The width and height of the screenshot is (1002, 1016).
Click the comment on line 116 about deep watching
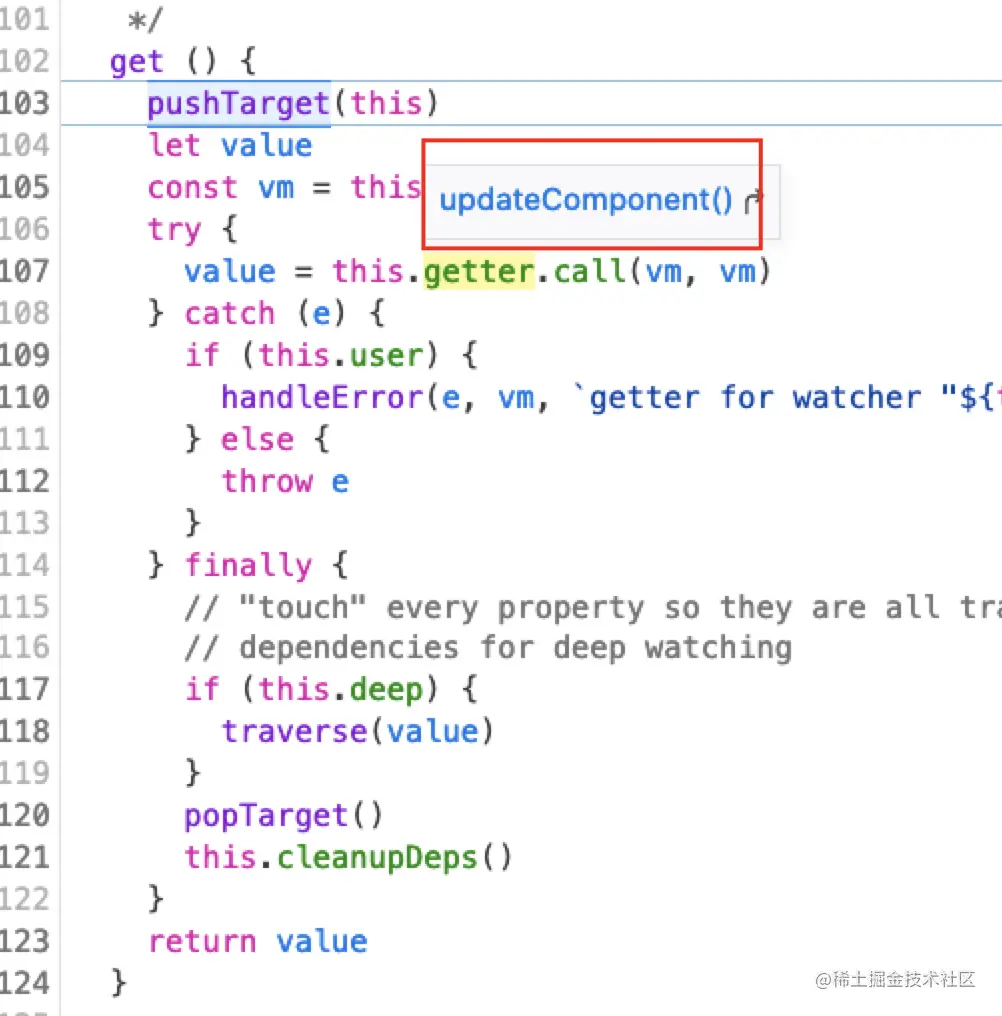[x=489, y=648]
